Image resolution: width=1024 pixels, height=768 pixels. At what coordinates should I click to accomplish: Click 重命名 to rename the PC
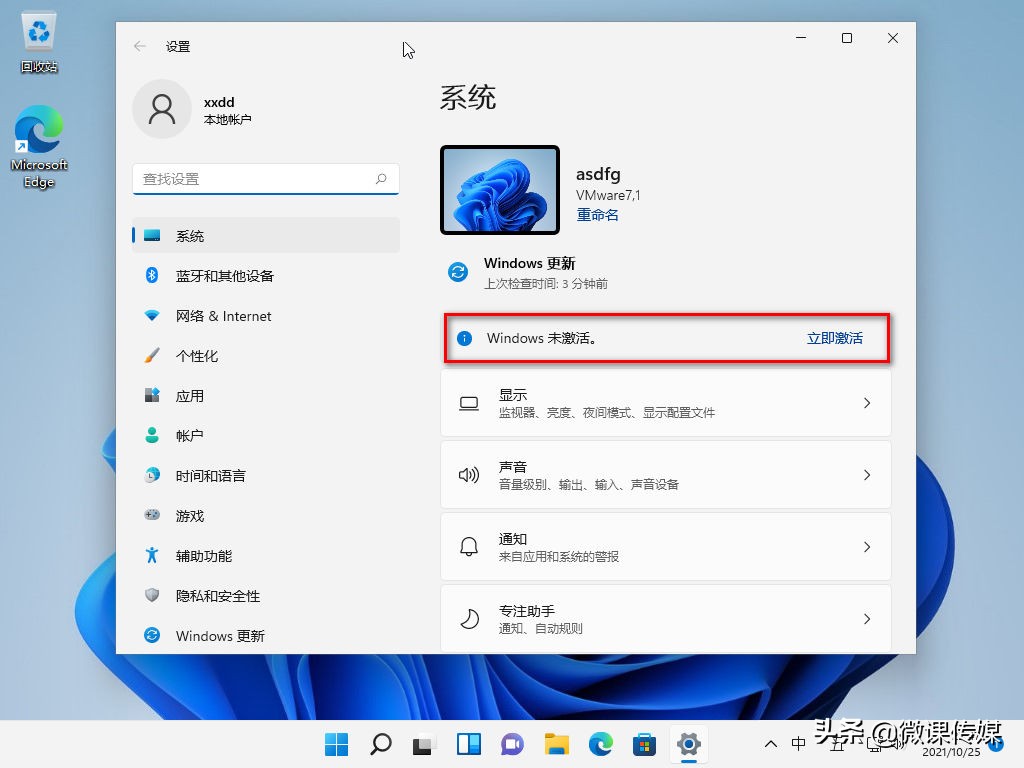pyautogui.click(x=597, y=214)
